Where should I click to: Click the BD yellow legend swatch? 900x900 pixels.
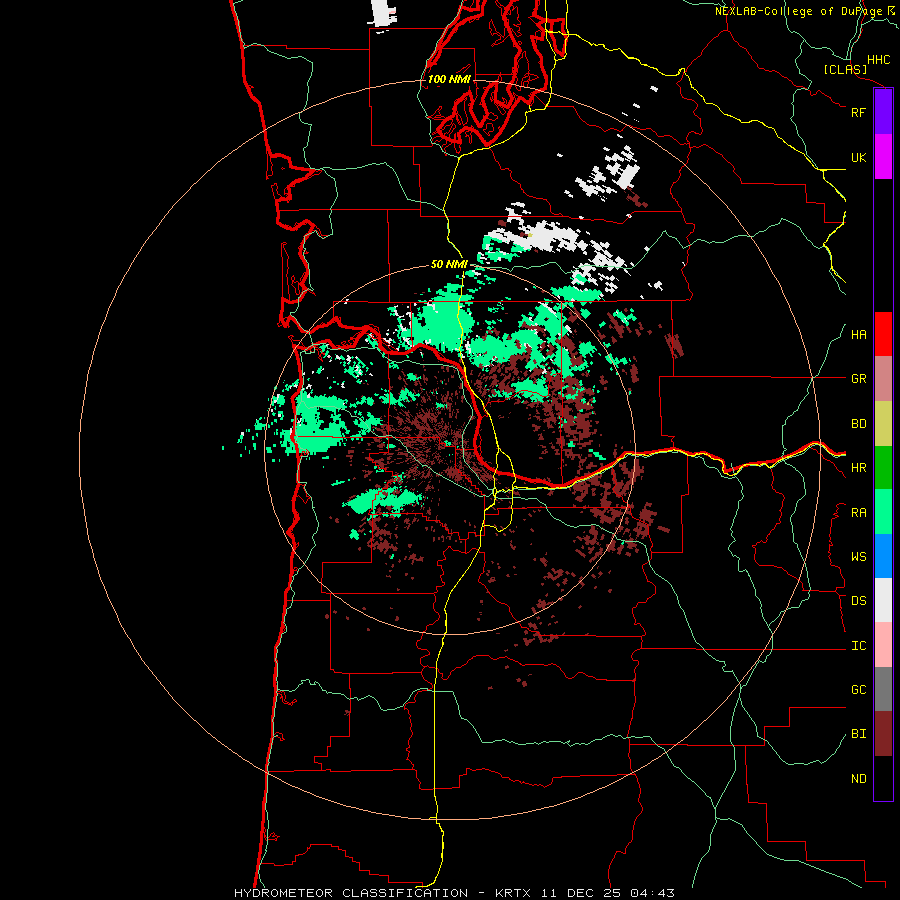click(883, 424)
